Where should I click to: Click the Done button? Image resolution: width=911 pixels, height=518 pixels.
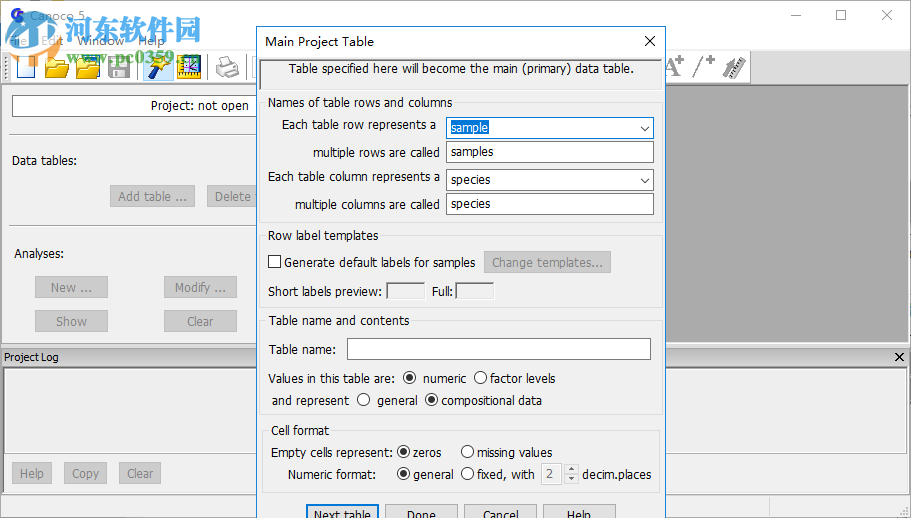[421, 514]
